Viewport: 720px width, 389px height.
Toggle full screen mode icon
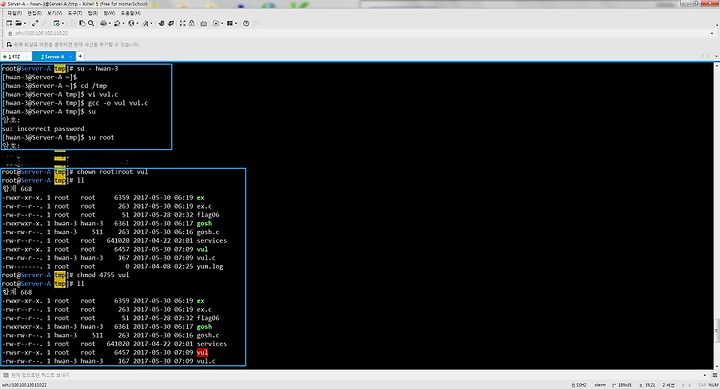coord(183,23)
